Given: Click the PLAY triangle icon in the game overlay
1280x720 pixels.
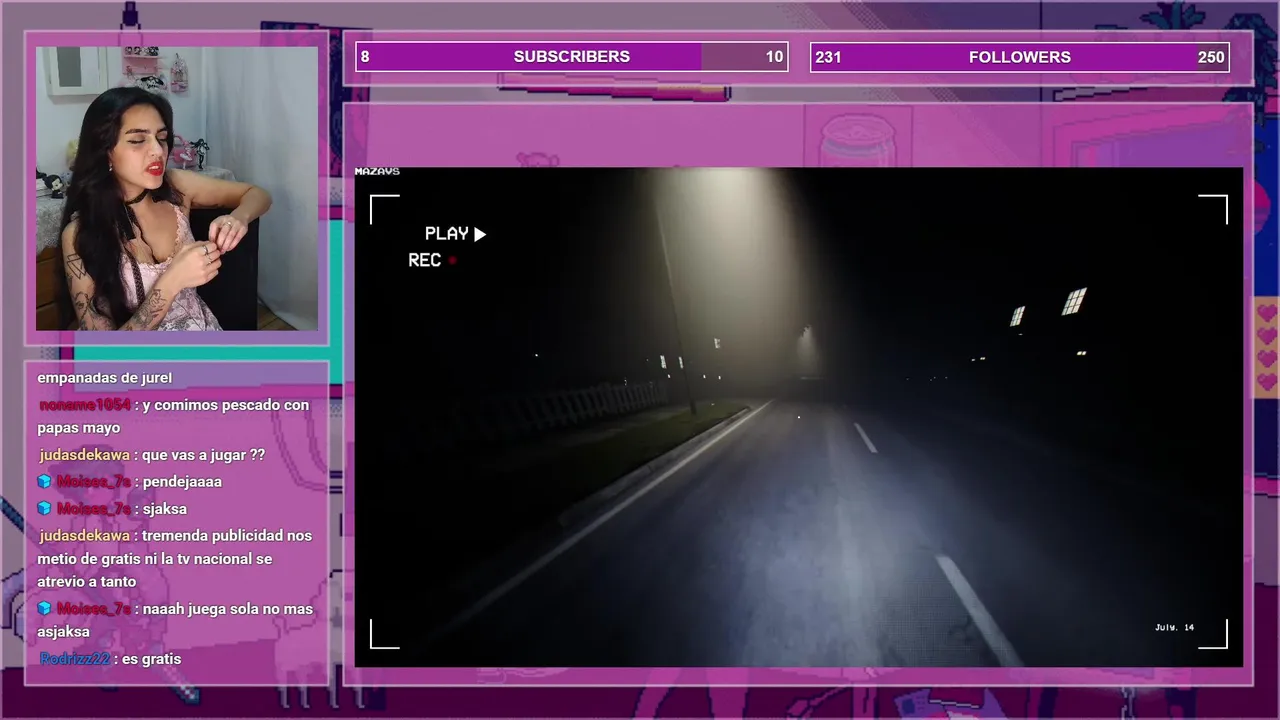Looking at the screenshot, I should click(x=480, y=234).
